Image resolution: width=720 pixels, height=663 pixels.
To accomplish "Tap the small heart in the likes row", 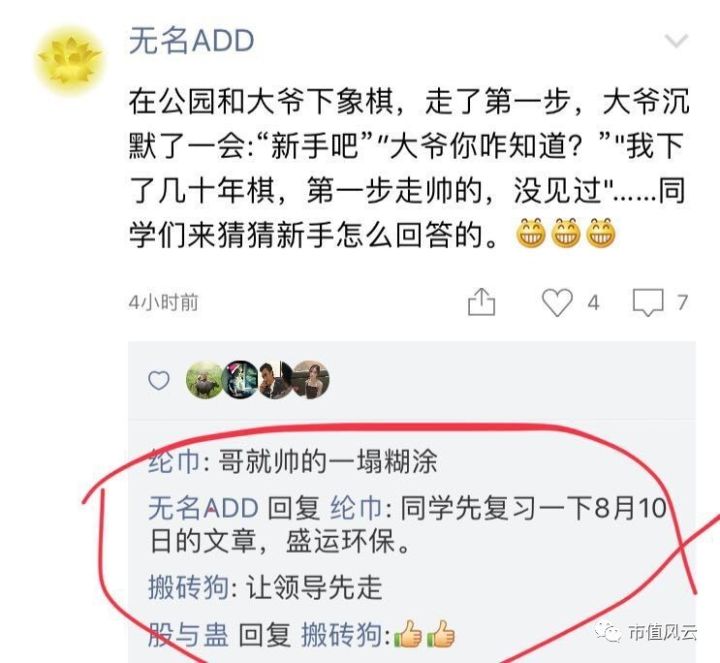I will click(x=159, y=381).
